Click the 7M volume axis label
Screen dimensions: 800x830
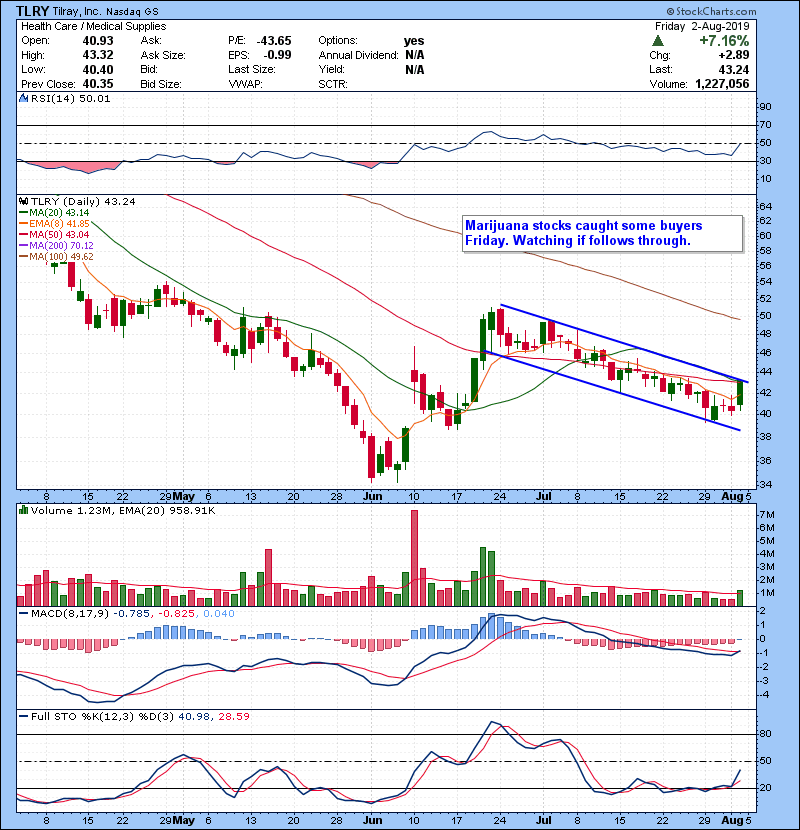[767, 515]
